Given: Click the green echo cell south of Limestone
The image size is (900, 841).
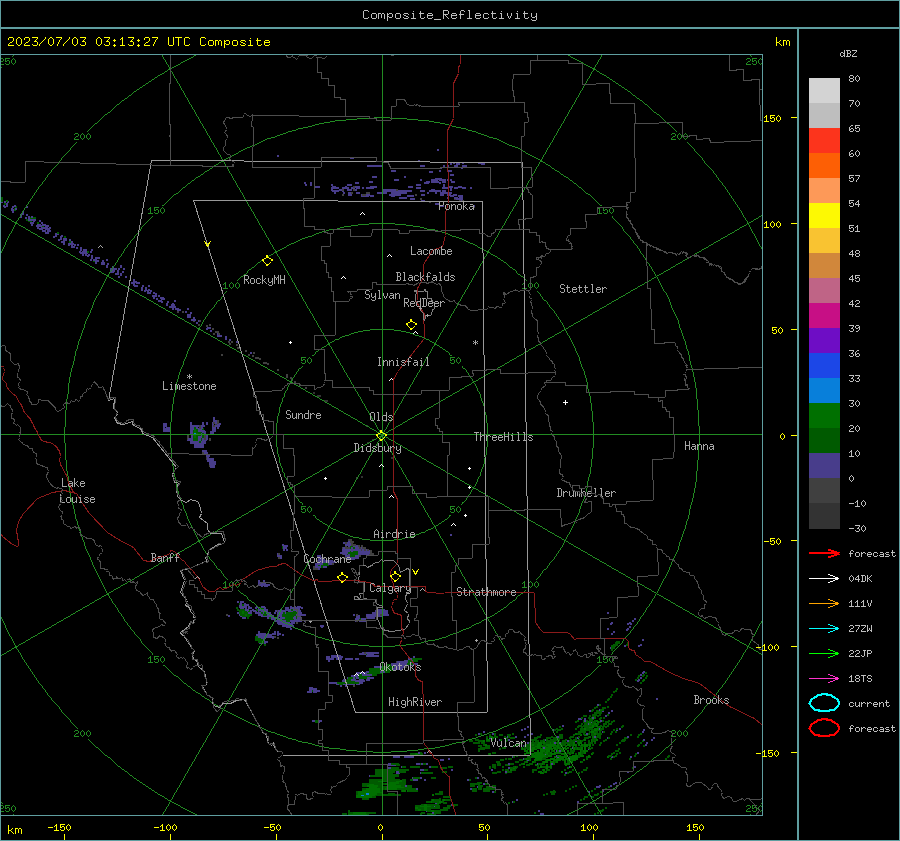Looking at the screenshot, I should (x=199, y=435).
